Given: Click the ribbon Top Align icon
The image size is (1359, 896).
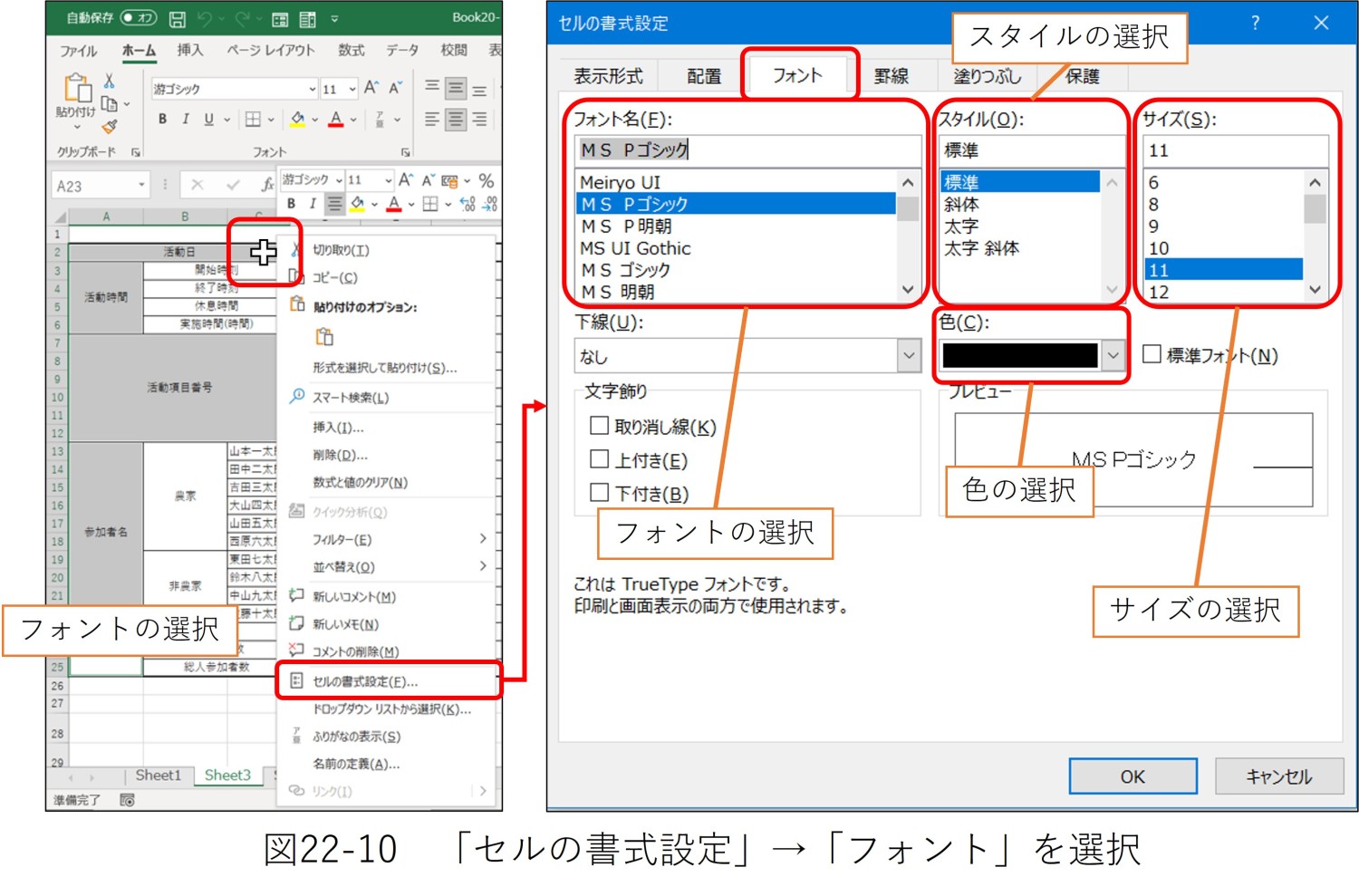Looking at the screenshot, I should click(432, 87).
